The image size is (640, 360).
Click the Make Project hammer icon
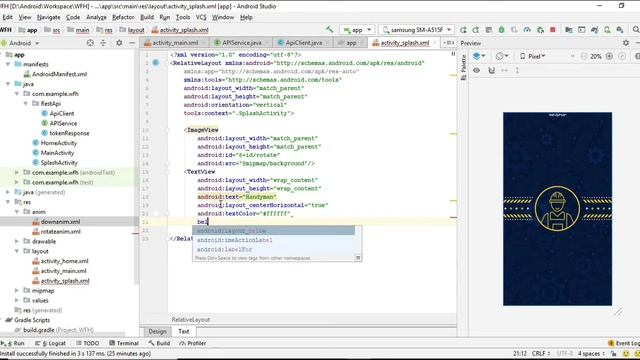329,29
